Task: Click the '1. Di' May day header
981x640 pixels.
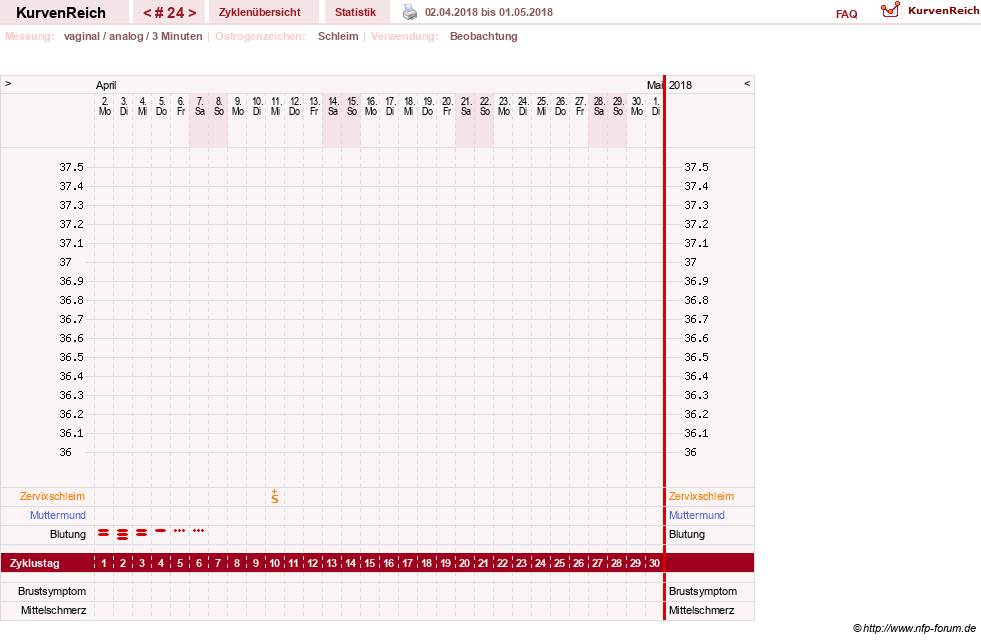Action: pyautogui.click(x=655, y=106)
